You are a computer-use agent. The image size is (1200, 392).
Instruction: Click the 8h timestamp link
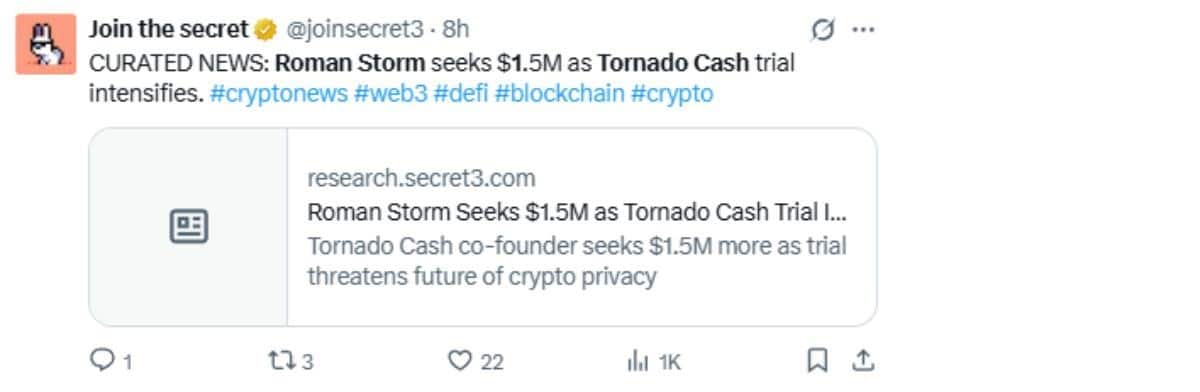455,30
